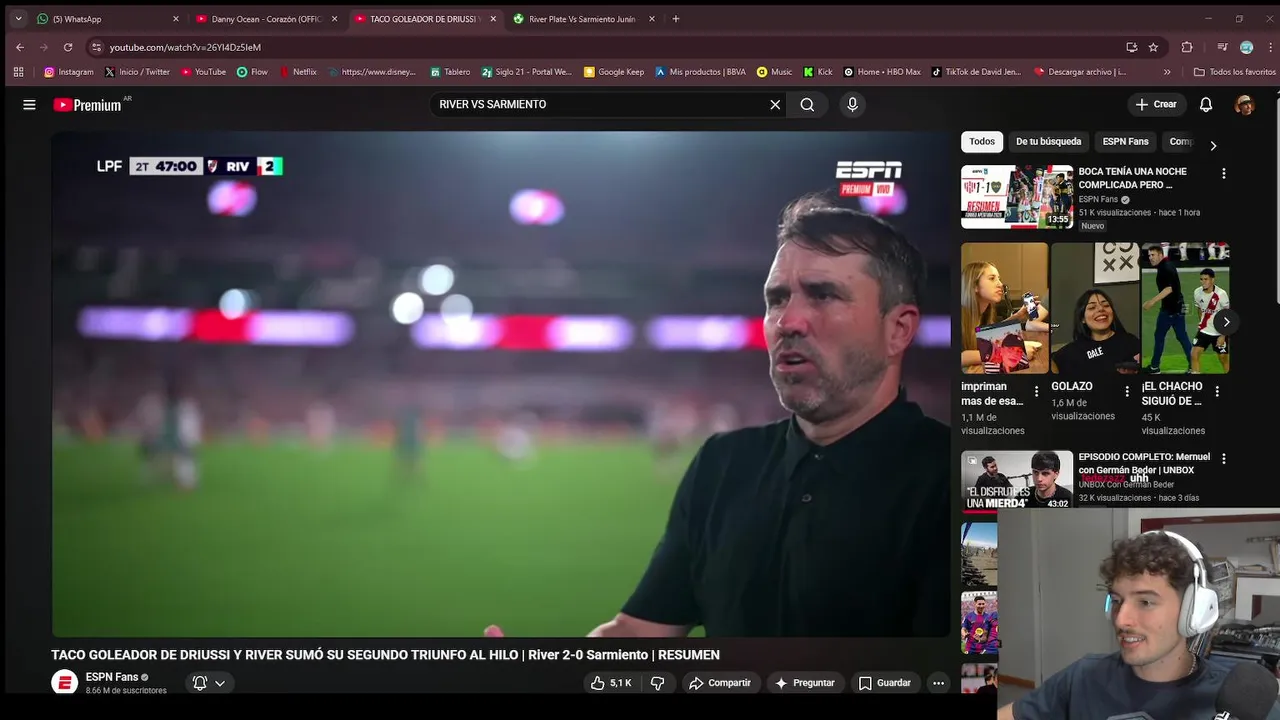This screenshot has width=1280, height=720.
Task: Open the ESPN Fans channel avatar
Action: click(x=64, y=682)
